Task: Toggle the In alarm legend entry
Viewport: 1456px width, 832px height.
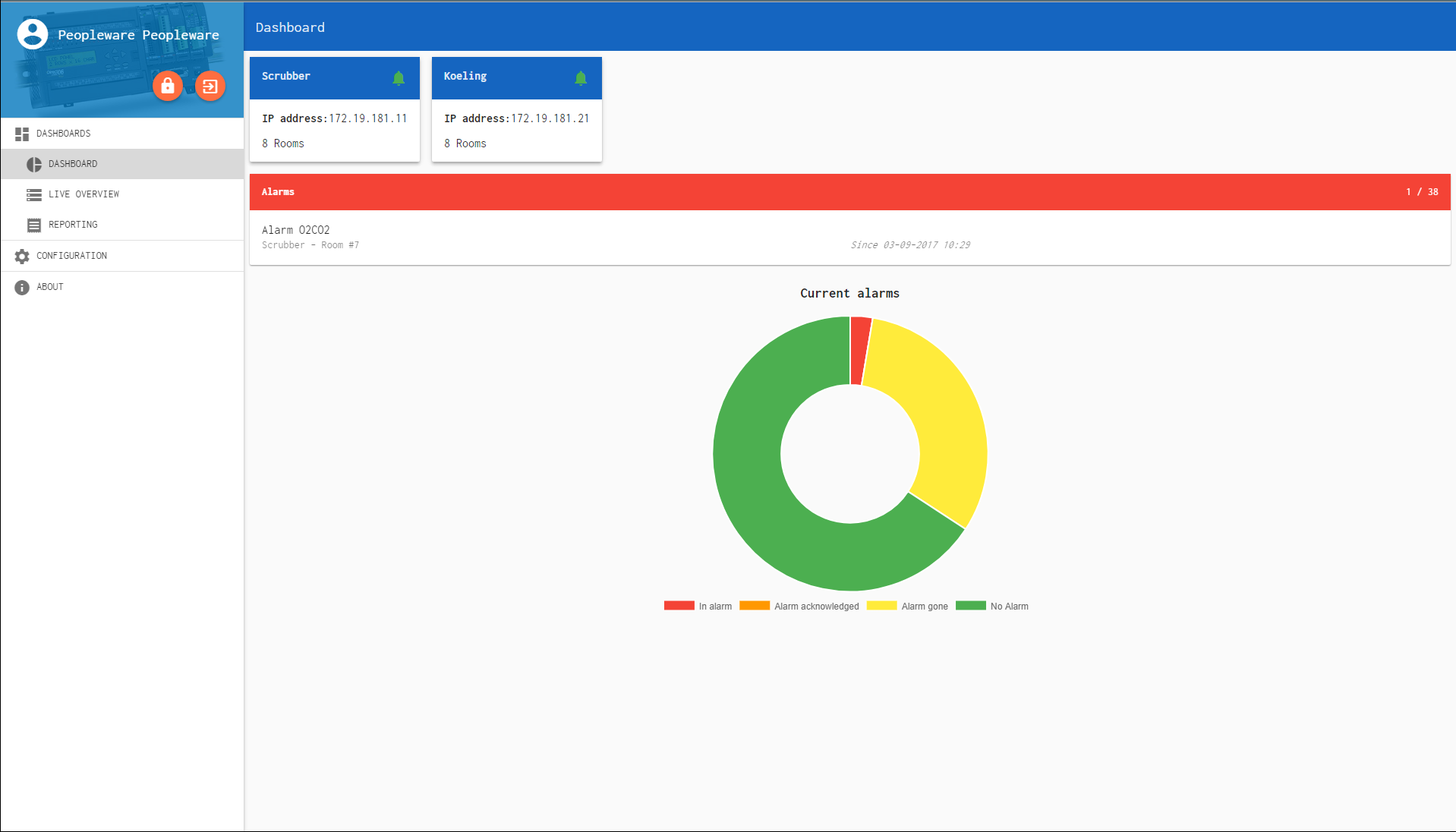Action: tap(698, 606)
